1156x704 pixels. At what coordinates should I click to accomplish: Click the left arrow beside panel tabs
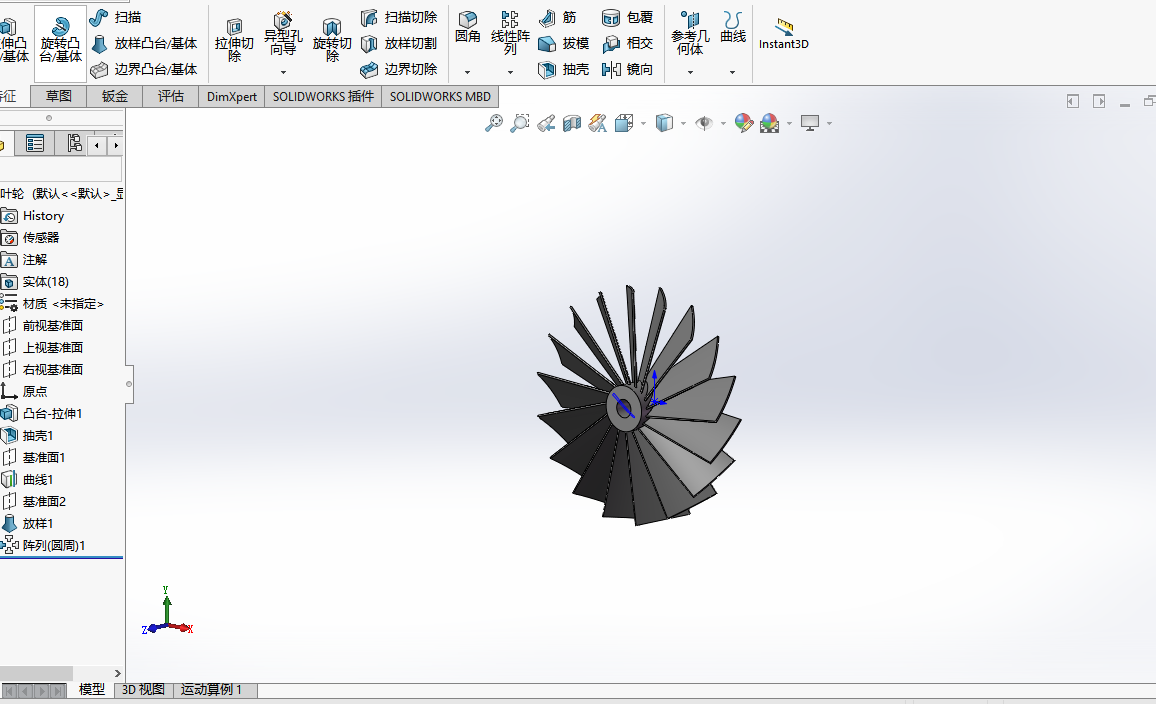pos(97,145)
